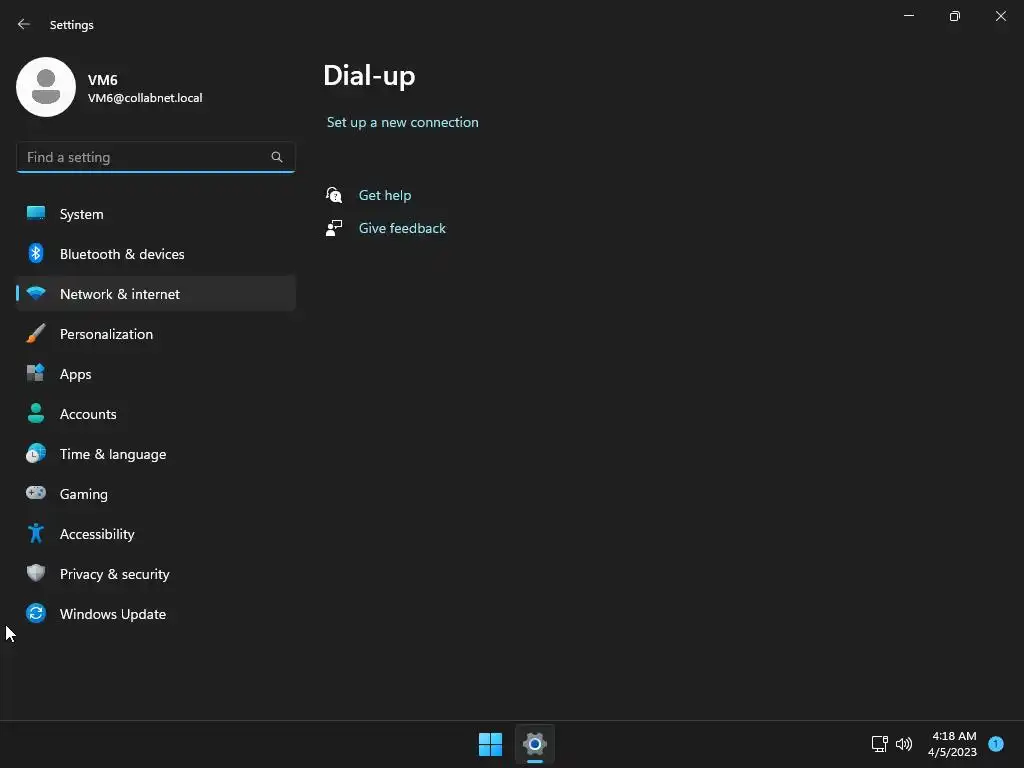Image resolution: width=1024 pixels, height=768 pixels.
Task: Open Gaming settings
Action: coord(155,494)
